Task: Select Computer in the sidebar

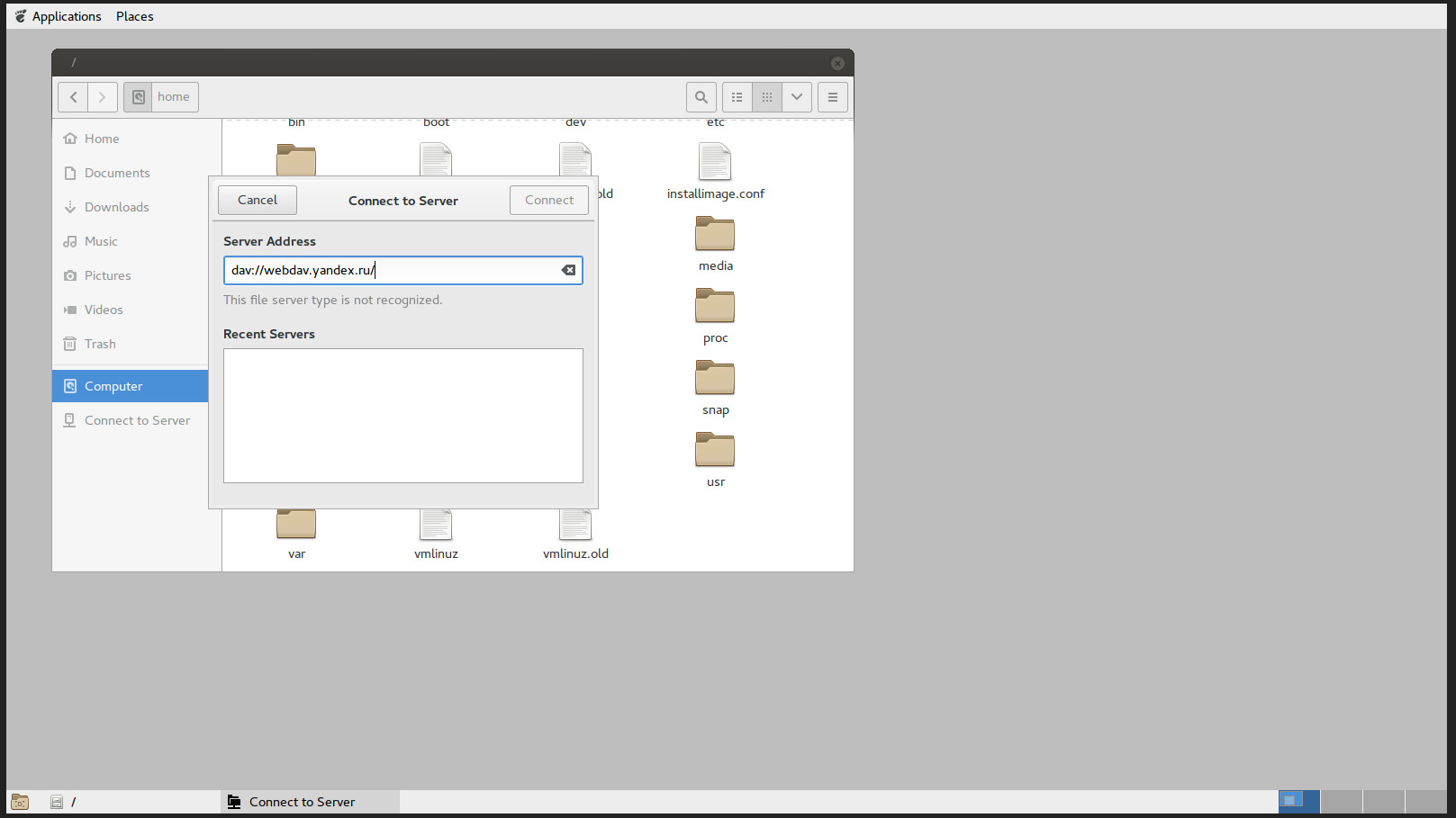Action: [130, 386]
